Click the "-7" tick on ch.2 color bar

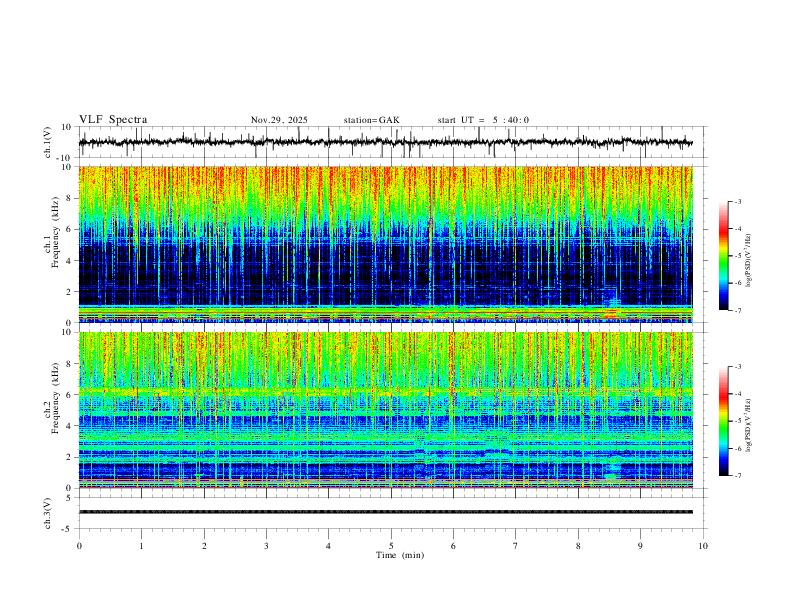point(738,476)
